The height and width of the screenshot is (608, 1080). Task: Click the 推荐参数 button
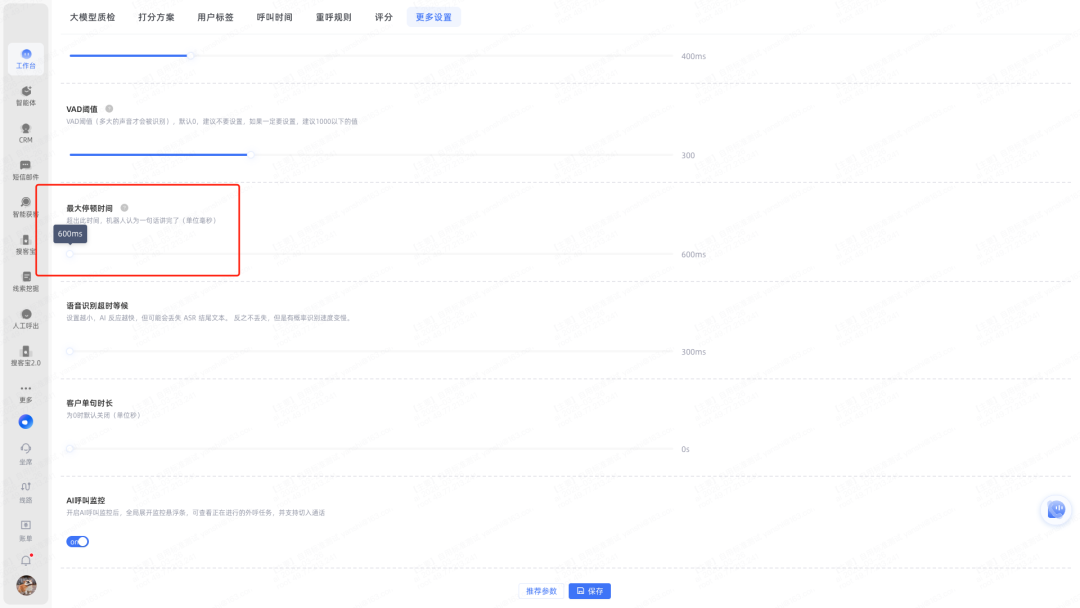click(541, 591)
